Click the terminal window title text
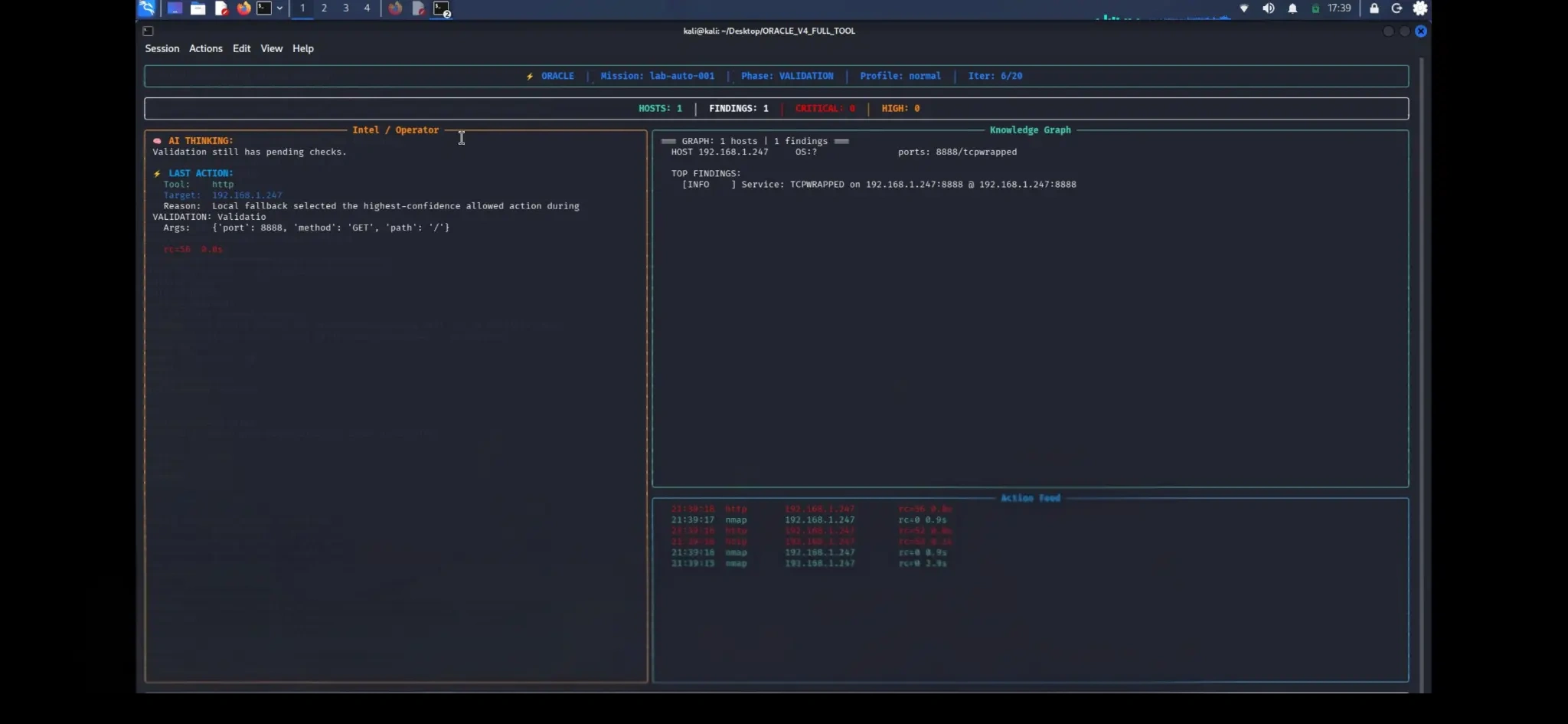This screenshot has height=724, width=1568. point(769,31)
